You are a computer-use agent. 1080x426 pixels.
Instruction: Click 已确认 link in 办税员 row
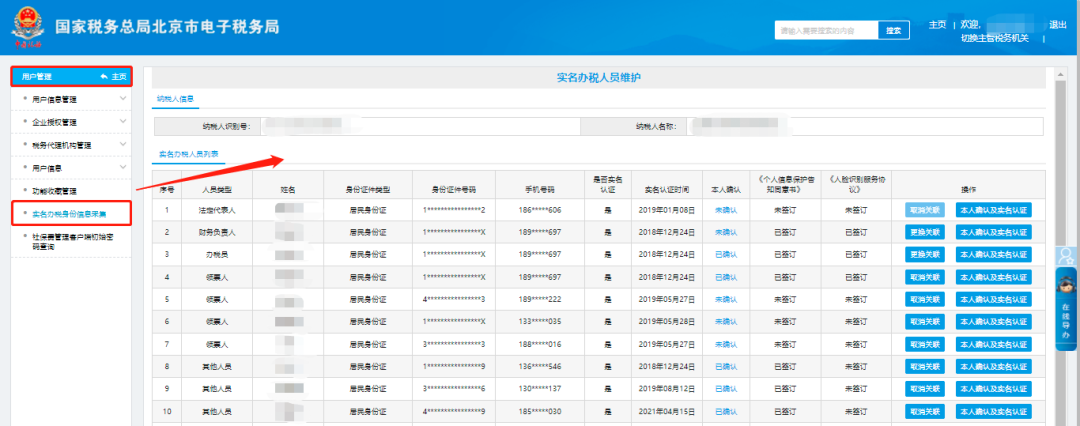point(726,255)
